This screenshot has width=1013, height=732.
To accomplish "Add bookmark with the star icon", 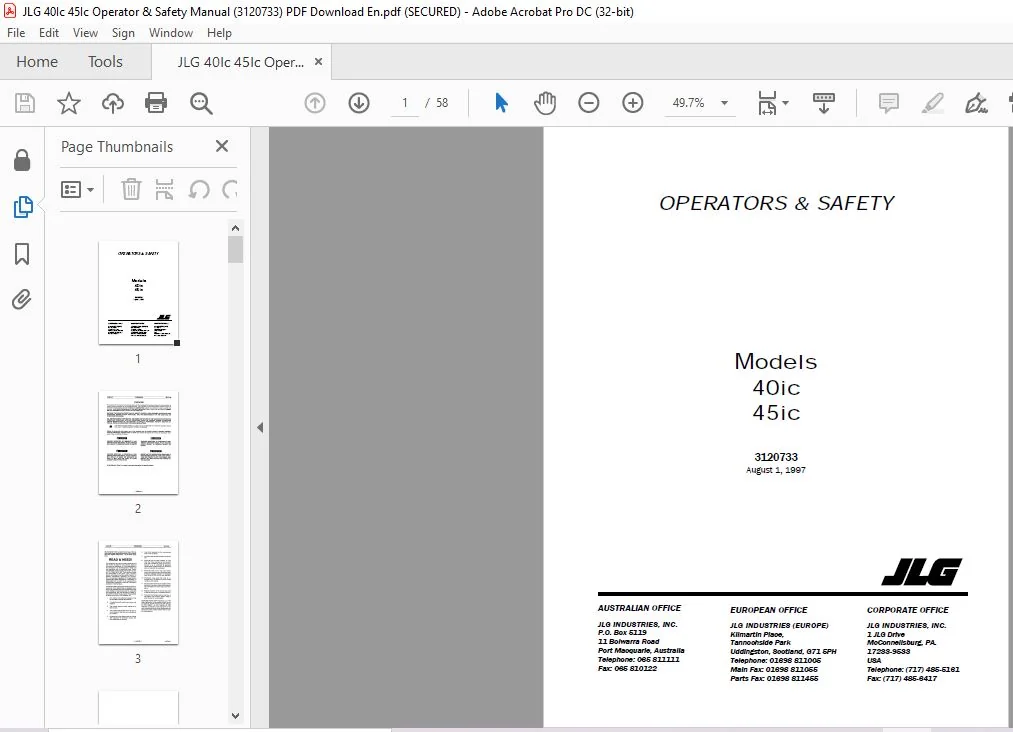I will click(68, 103).
